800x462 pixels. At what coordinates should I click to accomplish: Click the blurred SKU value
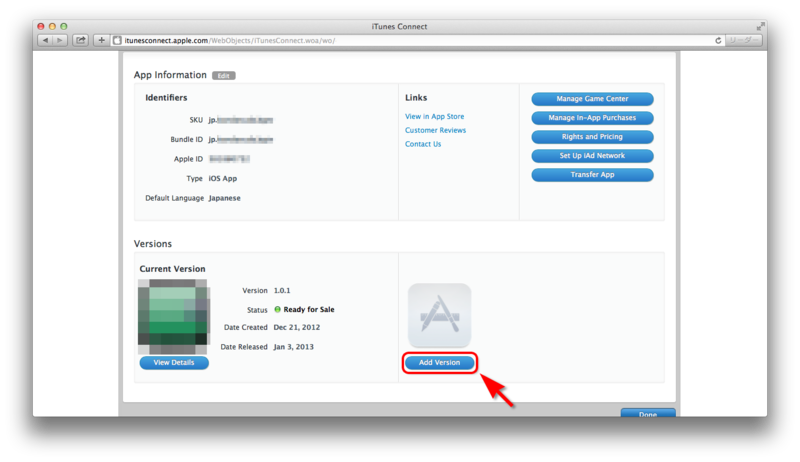click(x=241, y=120)
